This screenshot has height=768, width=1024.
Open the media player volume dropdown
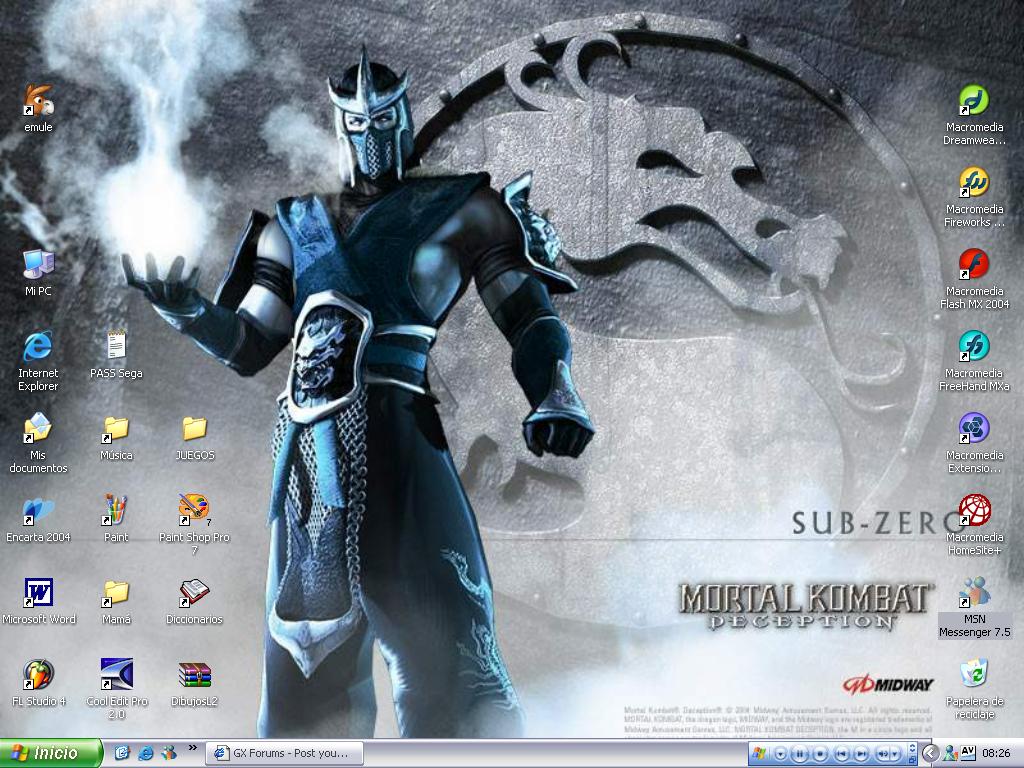click(x=895, y=754)
